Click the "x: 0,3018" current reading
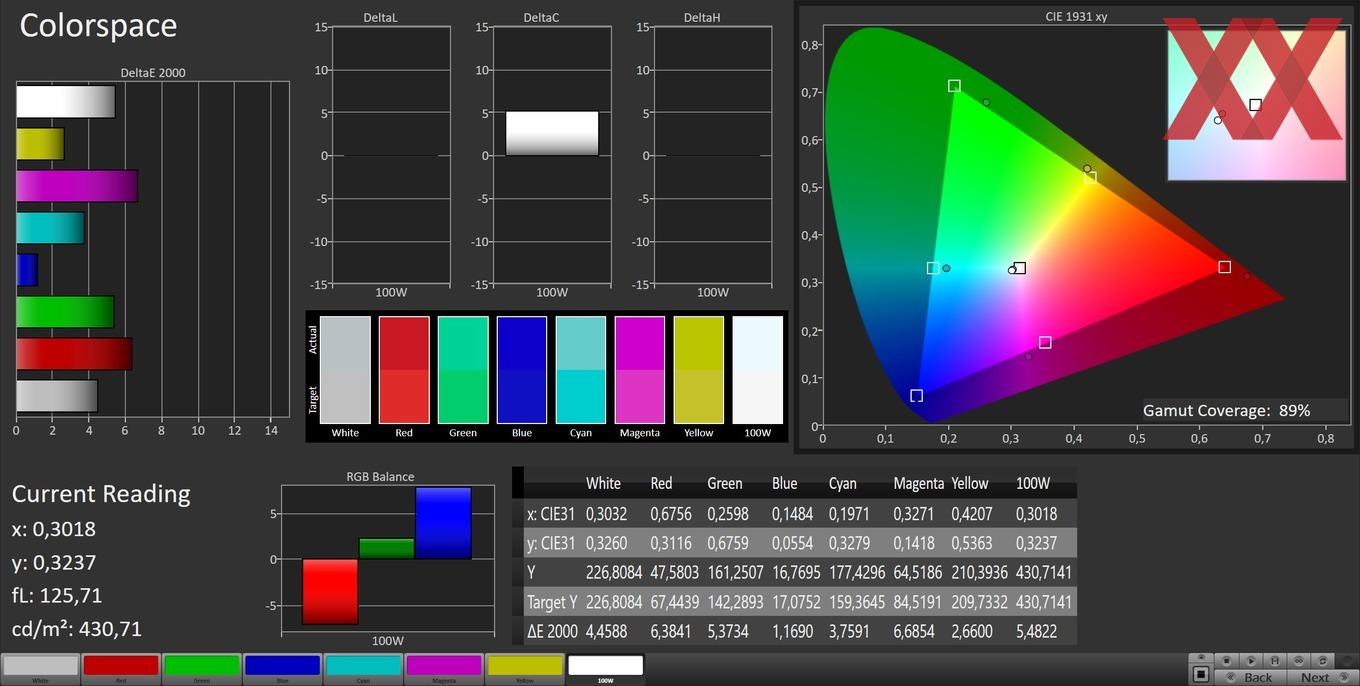1360x686 pixels. coord(54,528)
